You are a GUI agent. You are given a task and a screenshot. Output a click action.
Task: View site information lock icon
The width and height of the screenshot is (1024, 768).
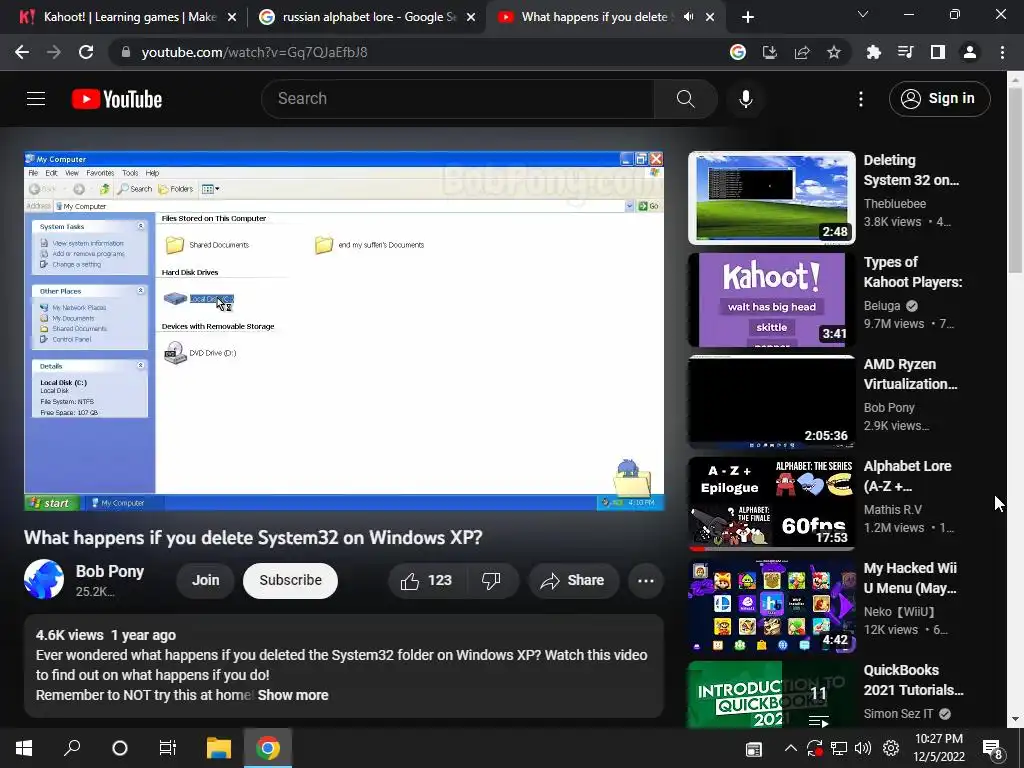click(x=126, y=52)
